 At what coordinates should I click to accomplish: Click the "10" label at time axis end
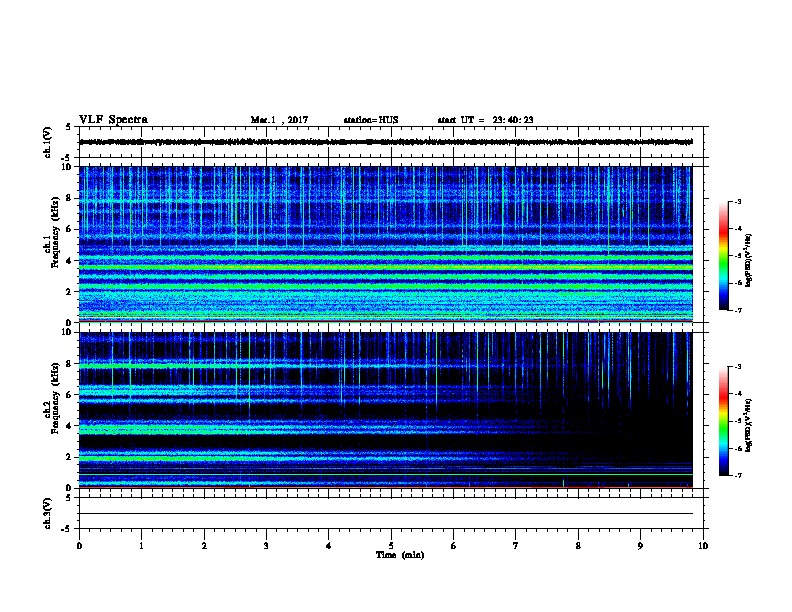pyautogui.click(x=703, y=546)
